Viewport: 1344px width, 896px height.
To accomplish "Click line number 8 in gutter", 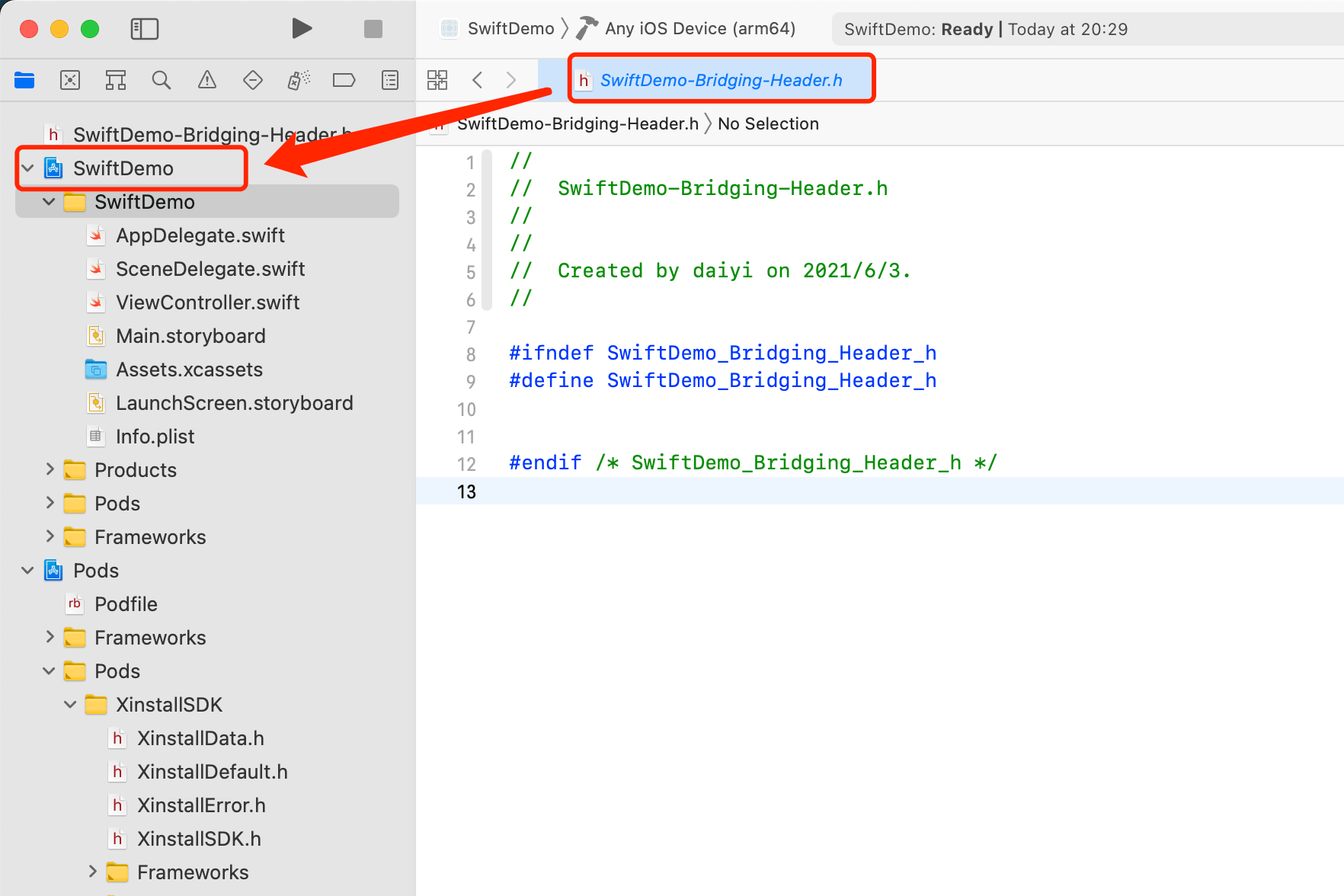I will pyautogui.click(x=471, y=354).
